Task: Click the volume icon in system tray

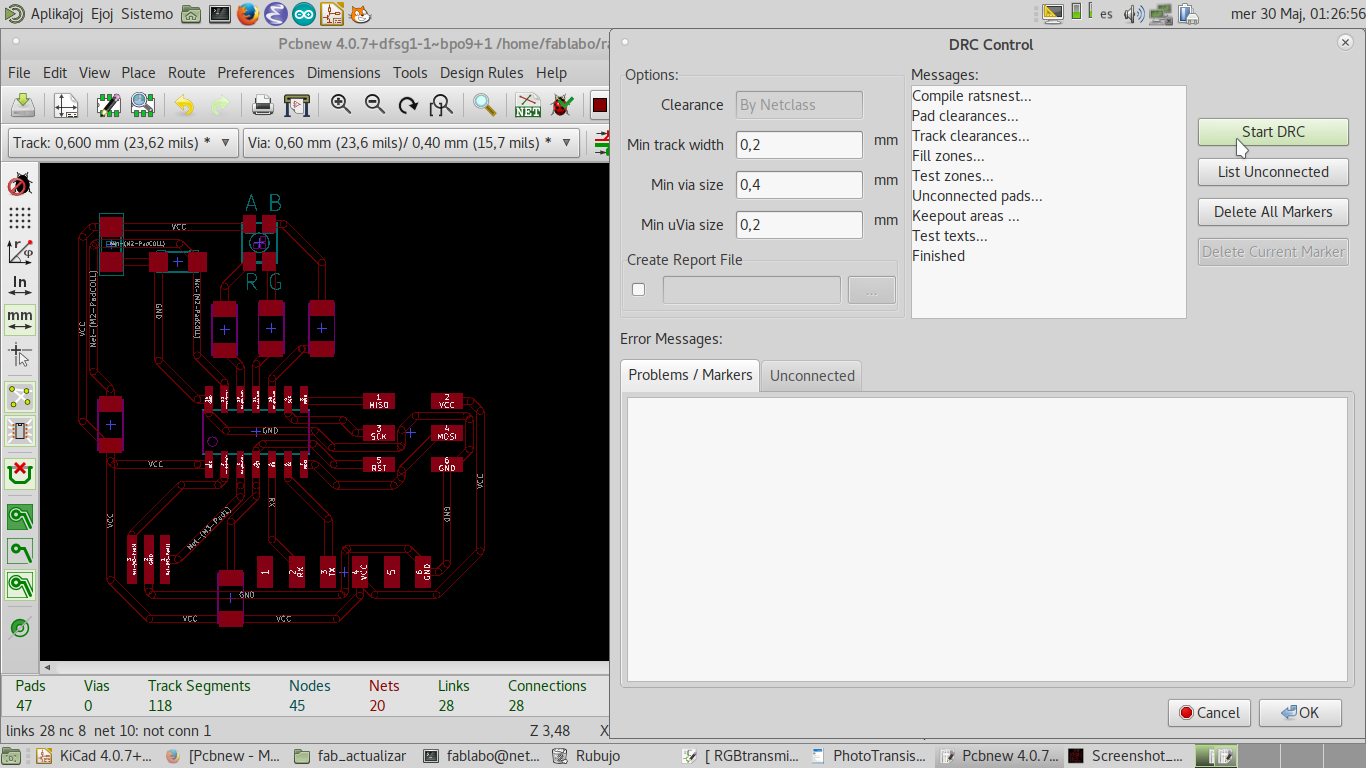Action: (1133, 14)
